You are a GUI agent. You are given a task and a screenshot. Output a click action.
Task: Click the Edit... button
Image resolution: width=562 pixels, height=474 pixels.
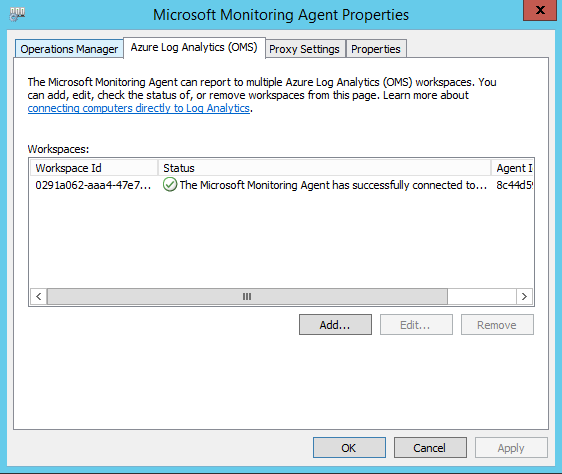pos(416,325)
